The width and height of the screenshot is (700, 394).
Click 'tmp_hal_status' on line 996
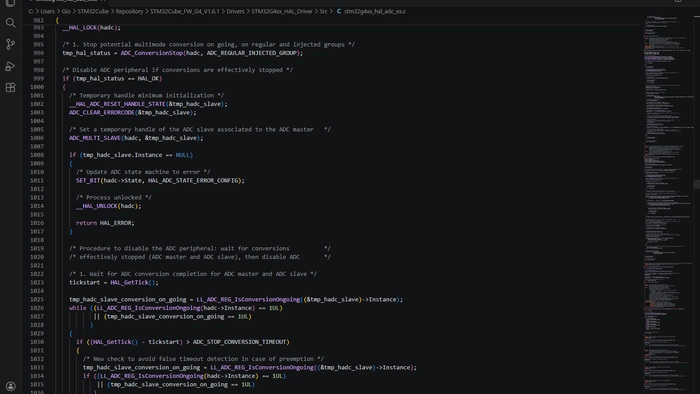click(x=86, y=53)
